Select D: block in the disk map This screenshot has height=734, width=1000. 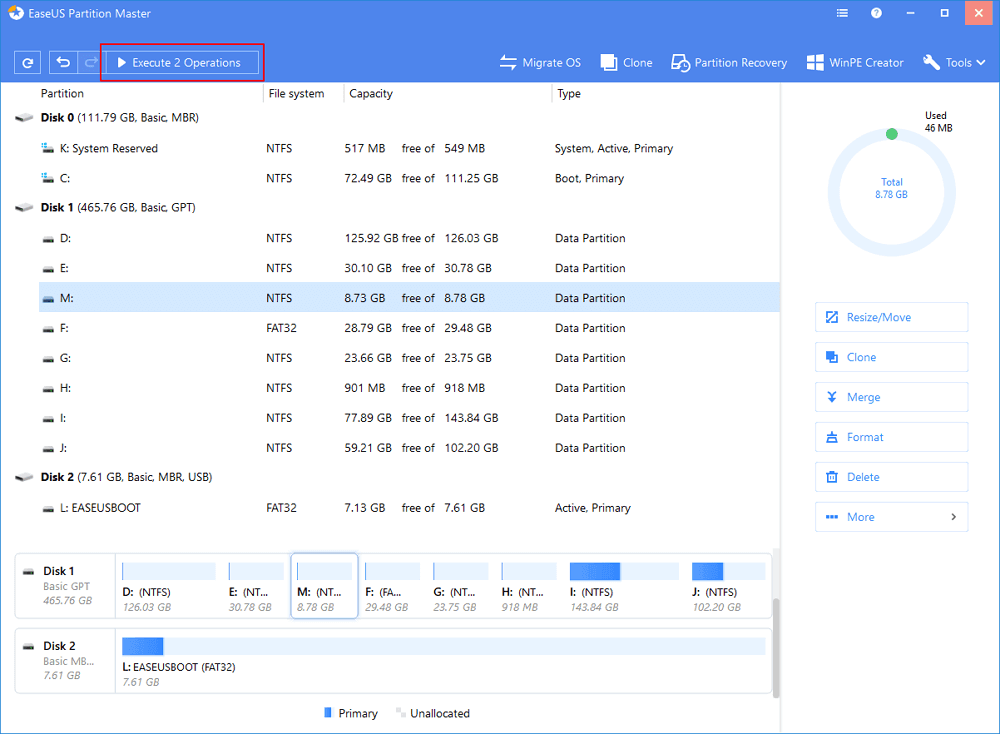(169, 587)
